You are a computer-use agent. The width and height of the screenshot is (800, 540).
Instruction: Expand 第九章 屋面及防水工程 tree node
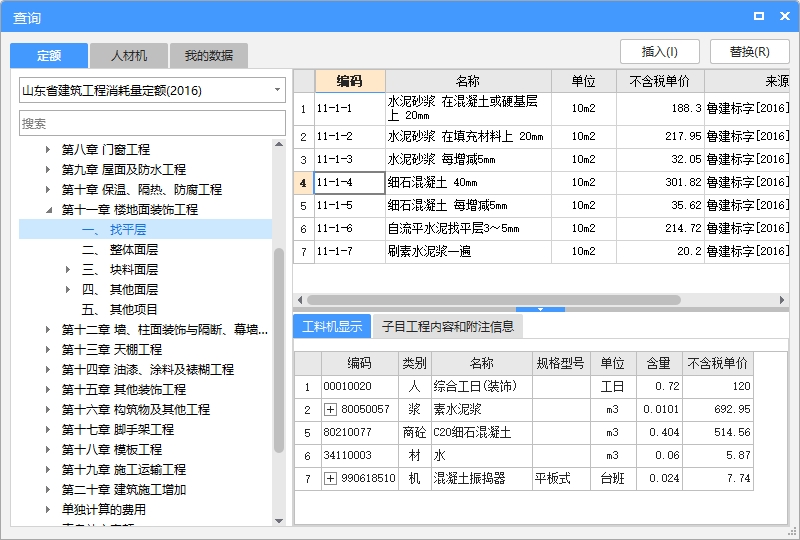point(48,169)
